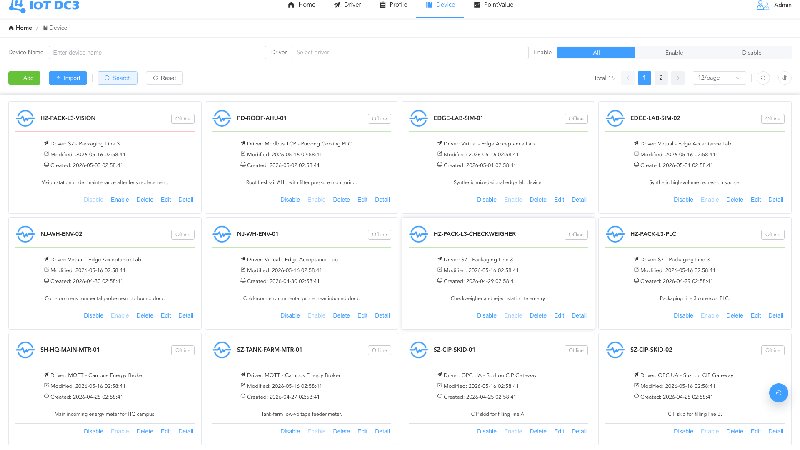Click the Reset button
800x450 pixels.
point(164,78)
